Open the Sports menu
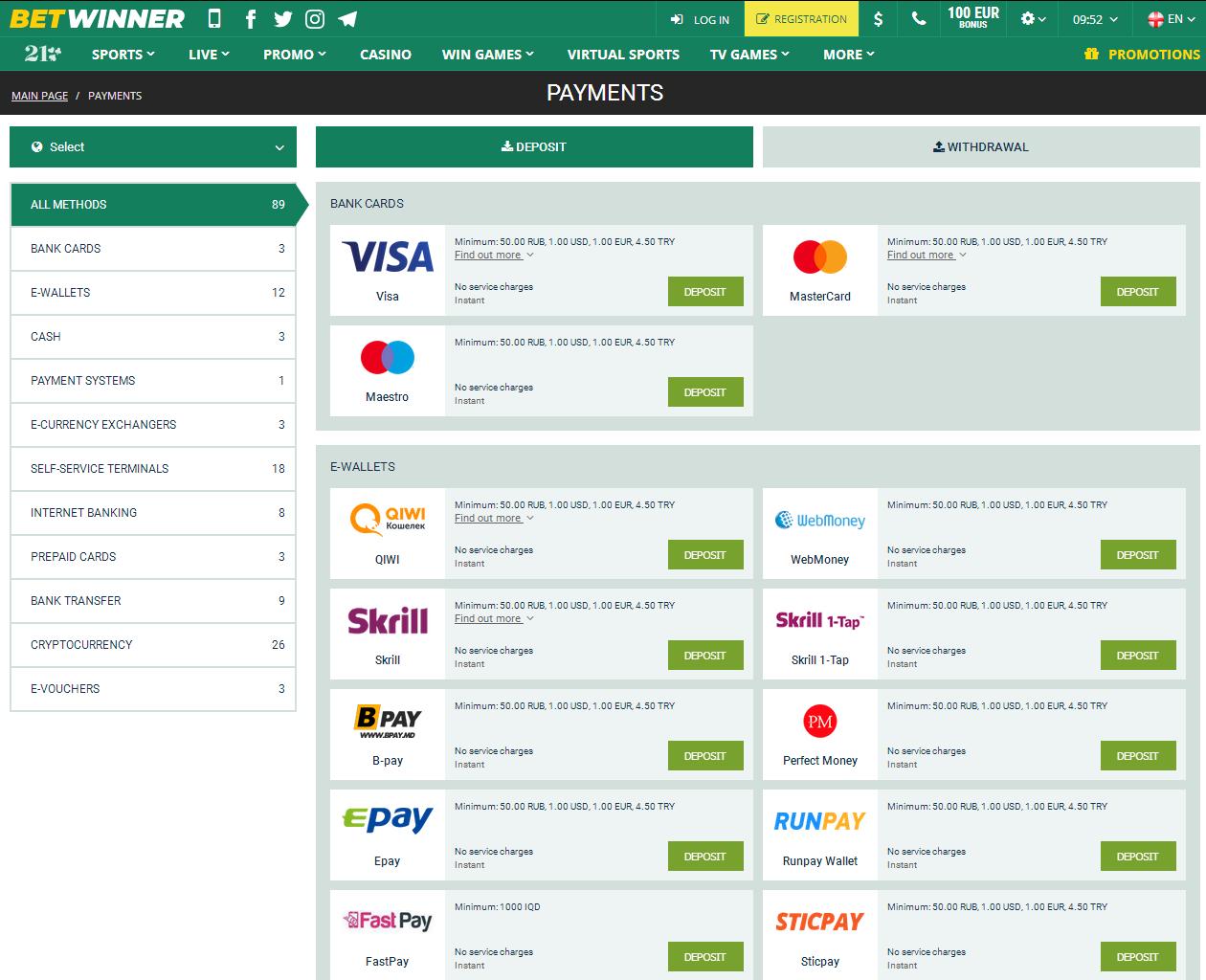This screenshot has height=980, width=1206. [x=123, y=55]
